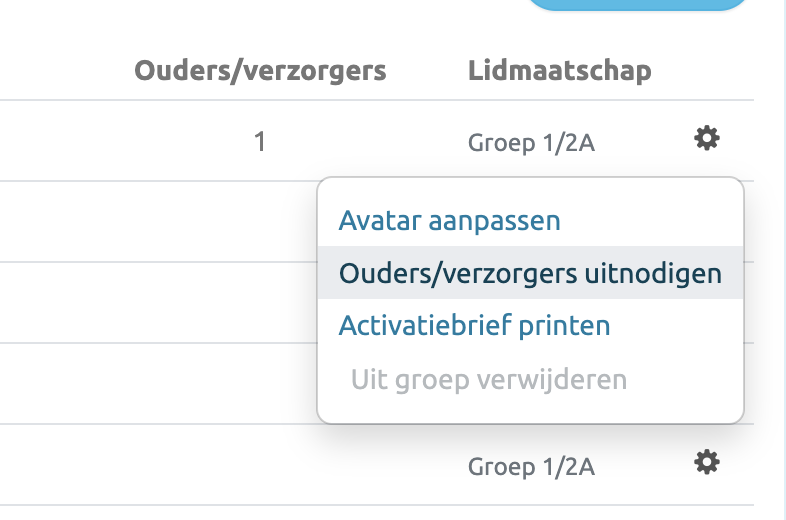The height and width of the screenshot is (520, 786).
Task: Click blank menu space below "Uit groep verwijderen"
Action: pyautogui.click(x=530, y=410)
